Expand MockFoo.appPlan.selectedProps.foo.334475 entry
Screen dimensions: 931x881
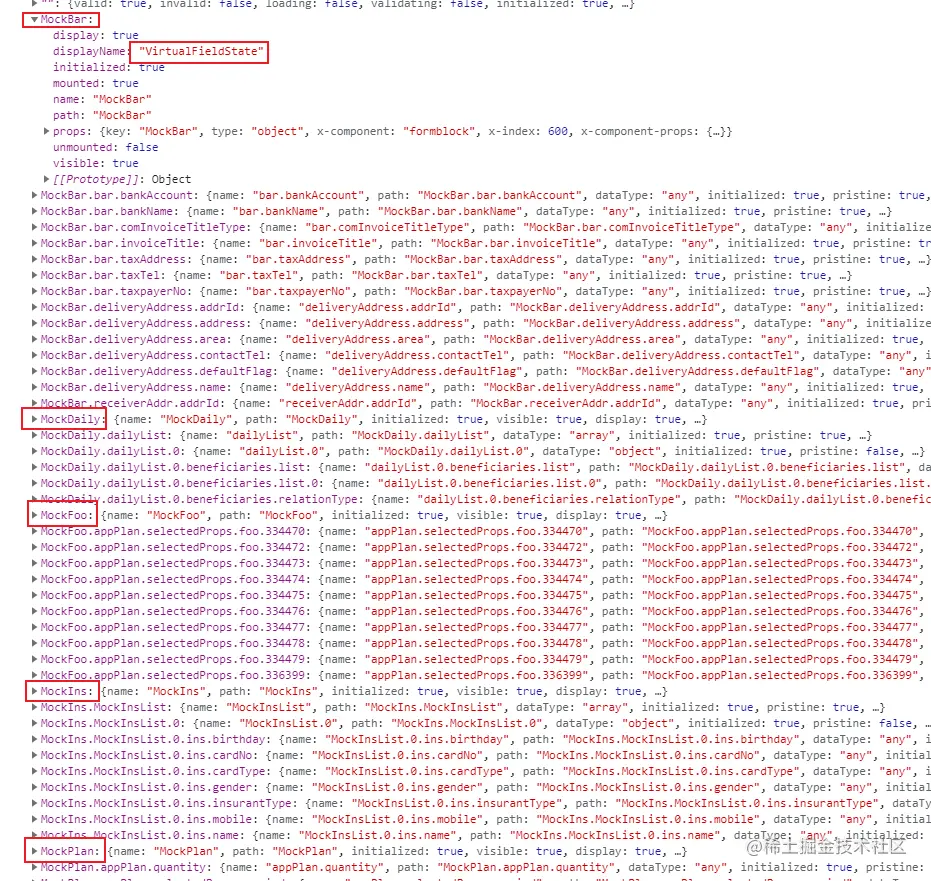34,595
